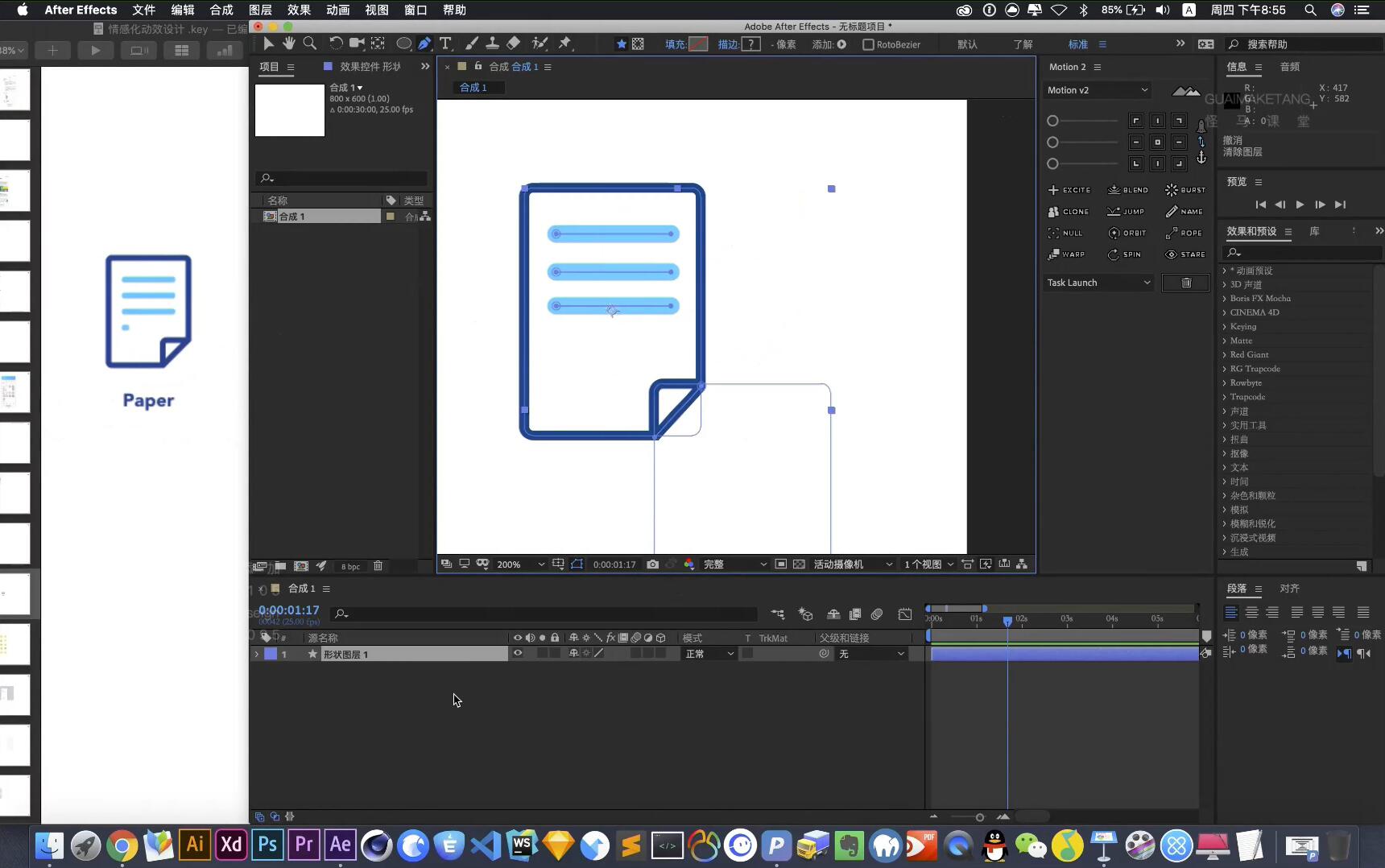This screenshot has height=868, width=1385.
Task: Hide 形状图层 1 using eye toggle
Action: (518, 654)
